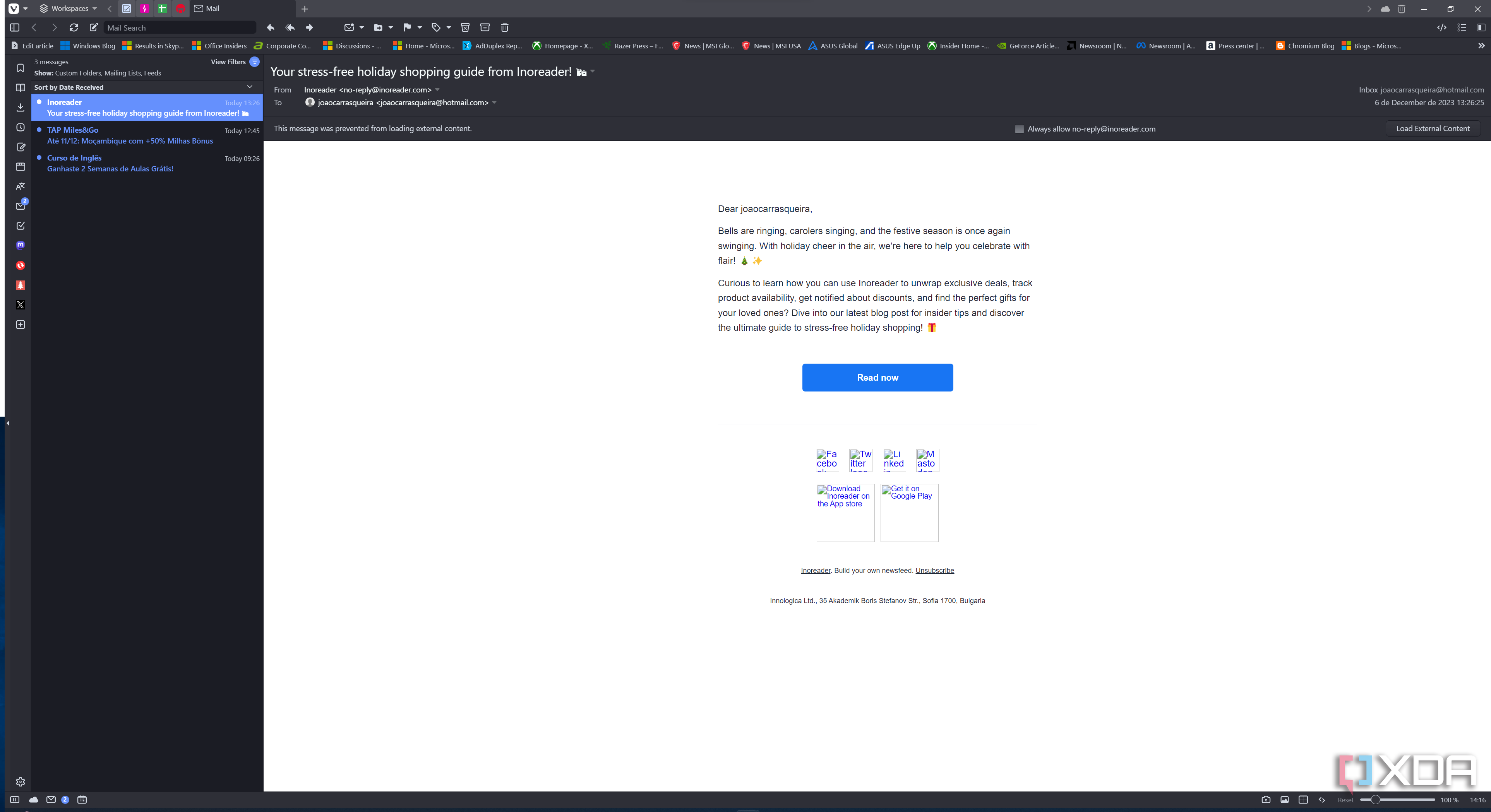Open the Windows Blog bookmark
1491x812 pixels.
point(87,46)
